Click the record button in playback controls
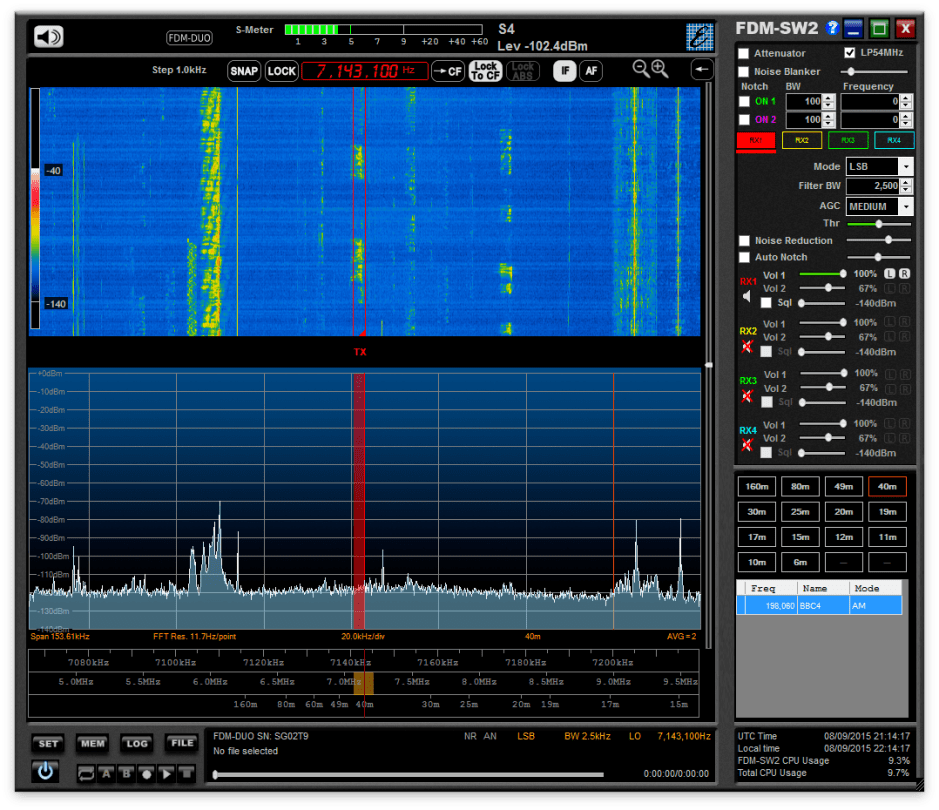 coord(146,773)
